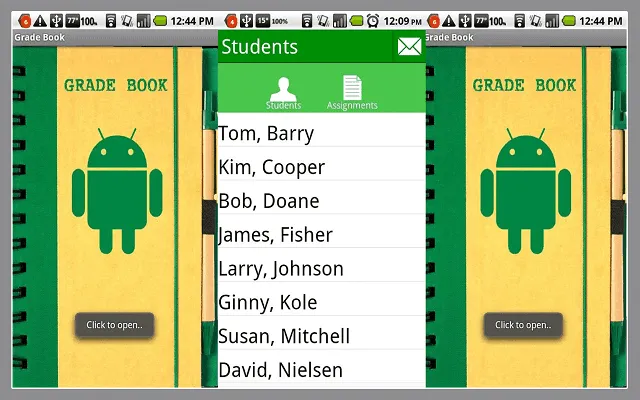Tap Grade Book title bar on right screen
This screenshot has width=640, height=400.
[526, 38]
